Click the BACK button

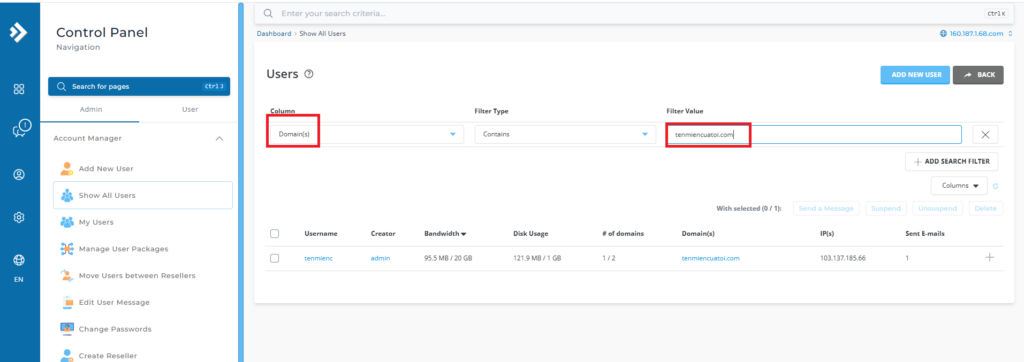tap(978, 75)
